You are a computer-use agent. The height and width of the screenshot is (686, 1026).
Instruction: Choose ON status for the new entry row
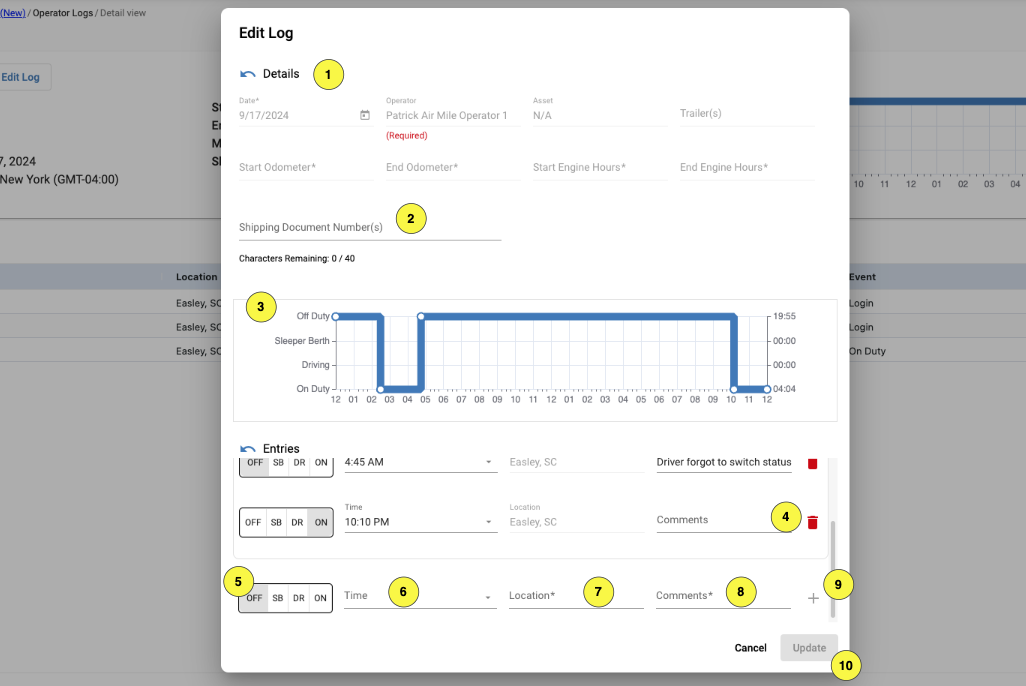tap(321, 598)
